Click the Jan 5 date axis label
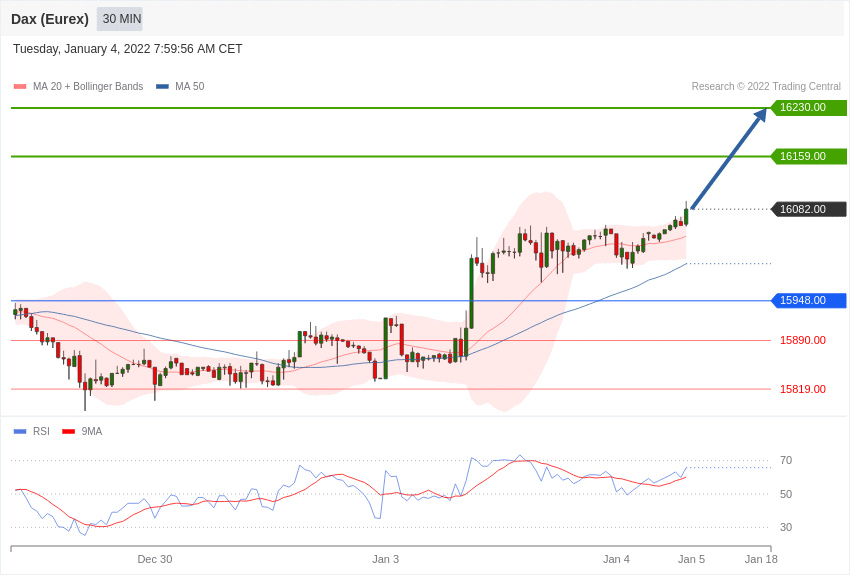This screenshot has height=576, width=850. (x=691, y=559)
